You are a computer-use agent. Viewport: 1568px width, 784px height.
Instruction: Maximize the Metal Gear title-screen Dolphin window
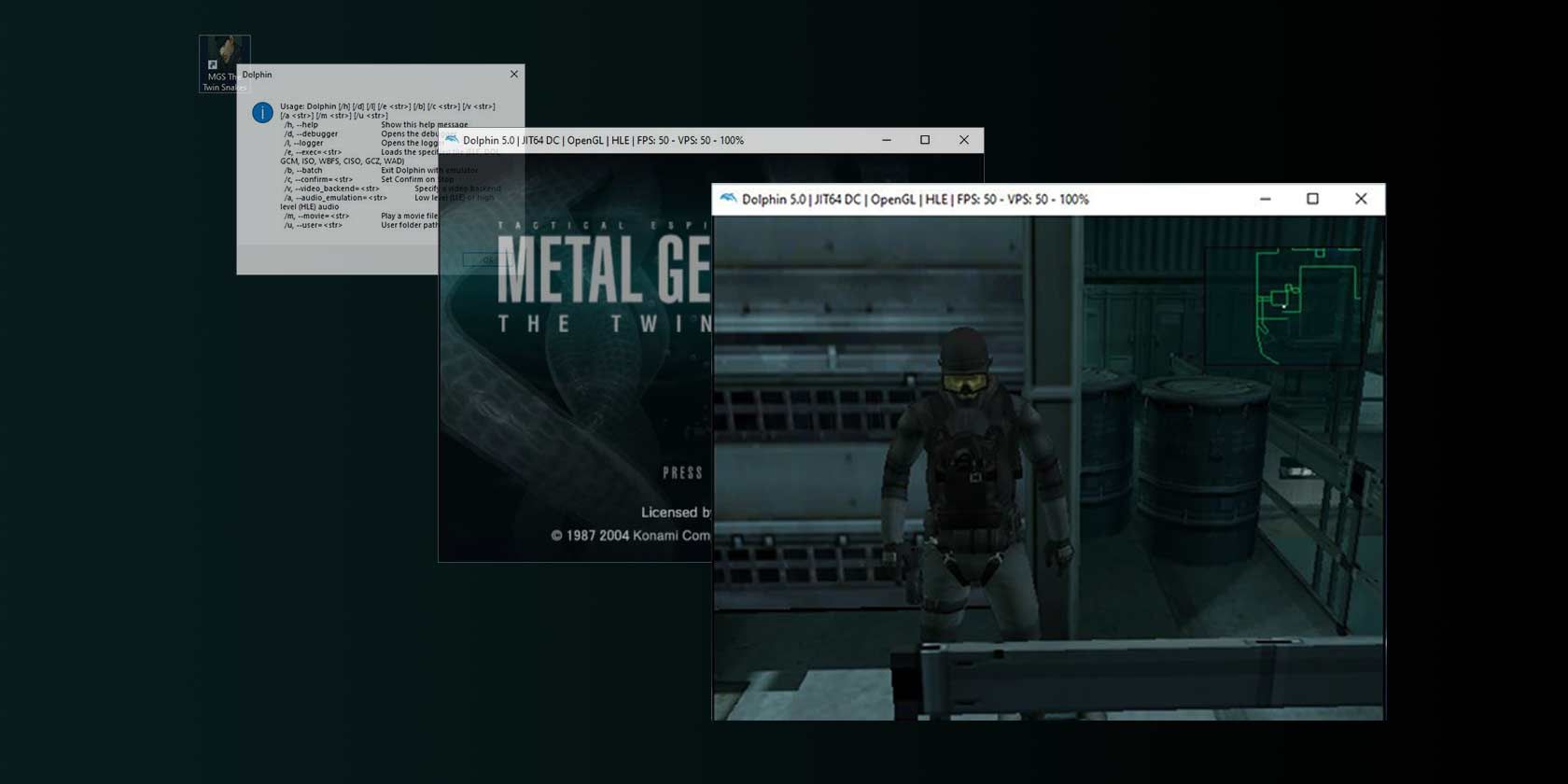925,140
